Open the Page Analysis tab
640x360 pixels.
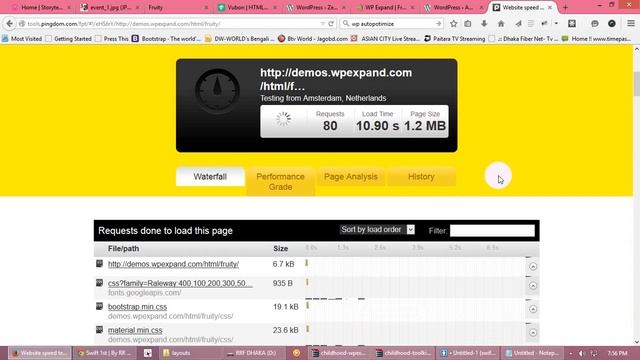(x=351, y=176)
